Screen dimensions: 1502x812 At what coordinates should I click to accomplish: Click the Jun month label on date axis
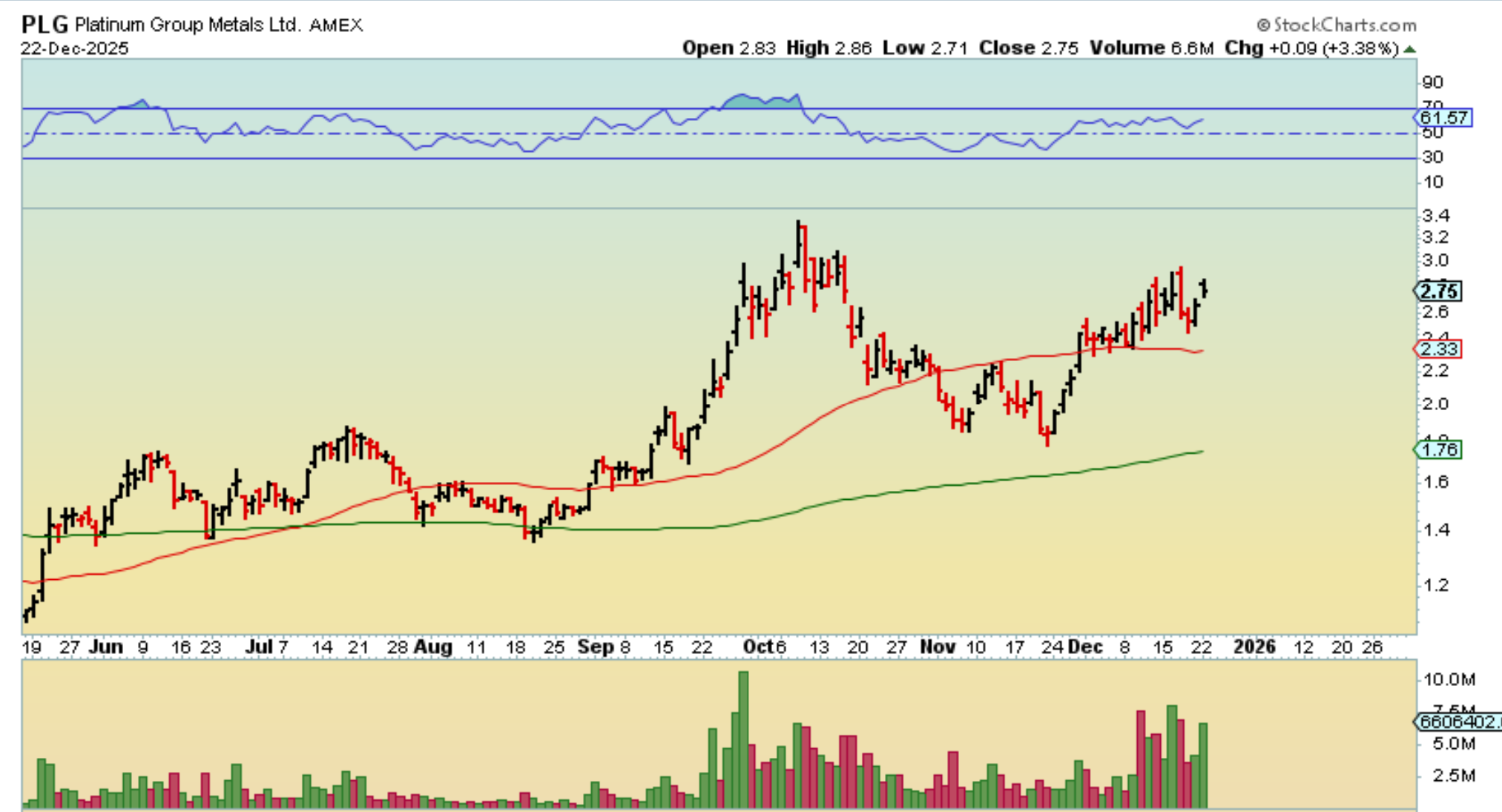pyautogui.click(x=105, y=647)
